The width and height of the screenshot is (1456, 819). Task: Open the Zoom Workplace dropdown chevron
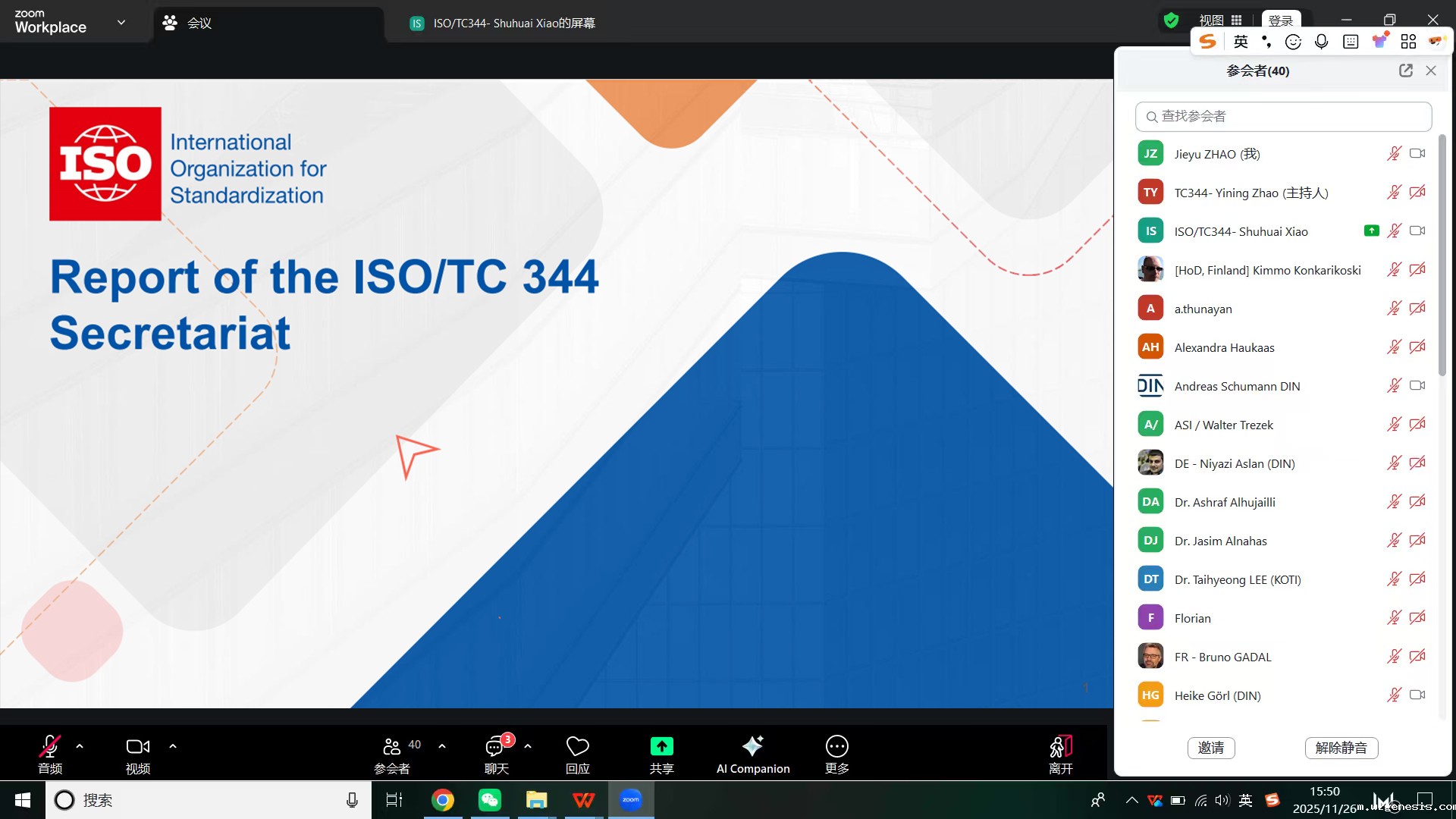pyautogui.click(x=121, y=23)
